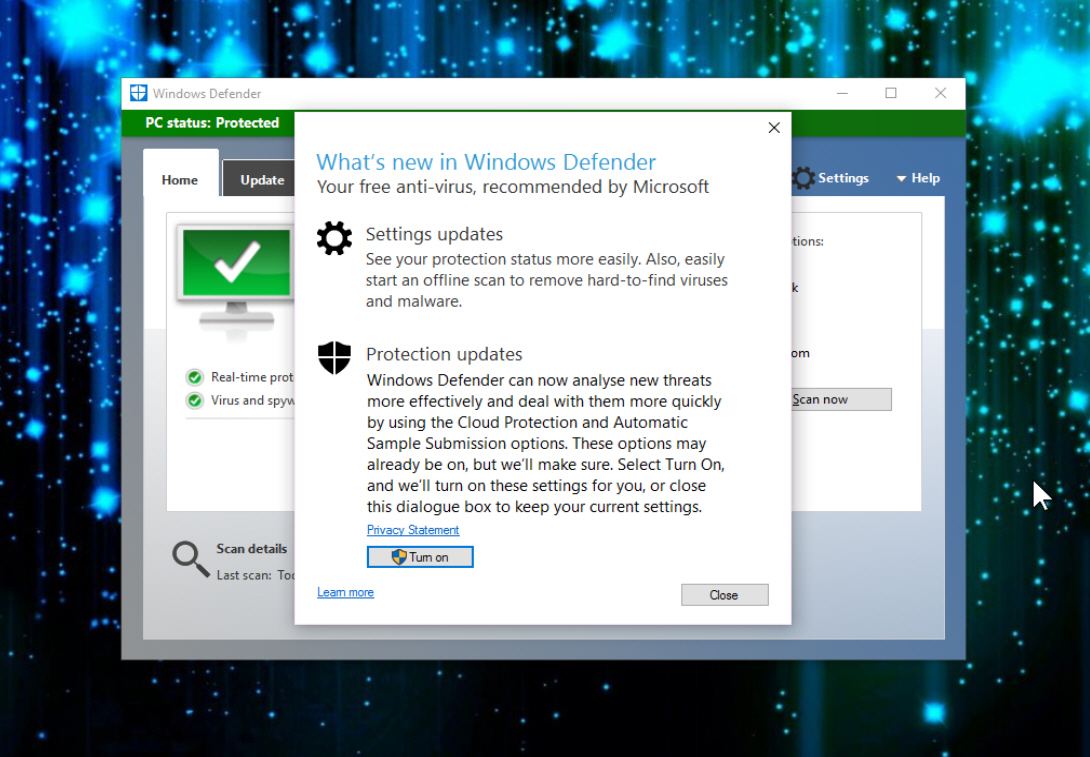Click the magnifying glass Scan details icon

tap(190, 560)
